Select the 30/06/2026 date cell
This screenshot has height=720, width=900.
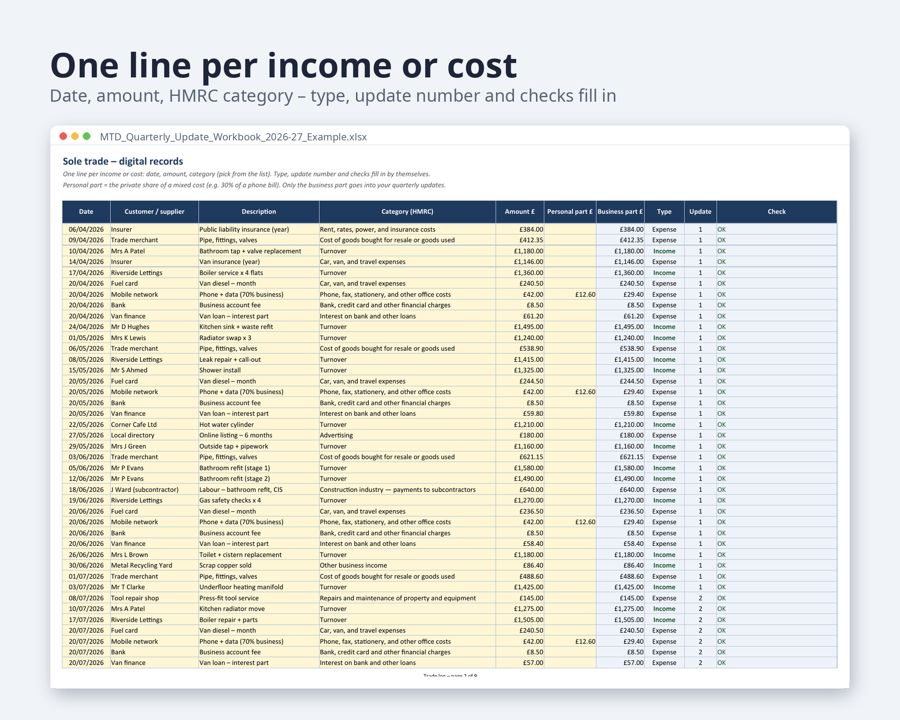(86, 566)
